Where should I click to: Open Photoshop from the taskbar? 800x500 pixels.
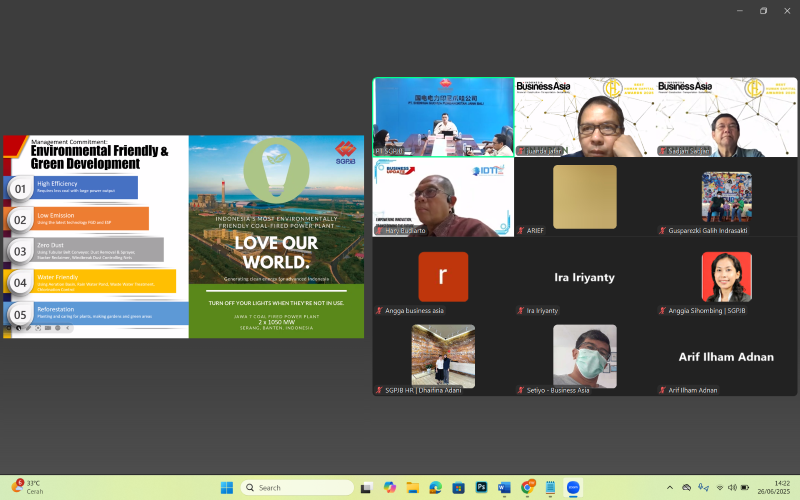tap(481, 487)
